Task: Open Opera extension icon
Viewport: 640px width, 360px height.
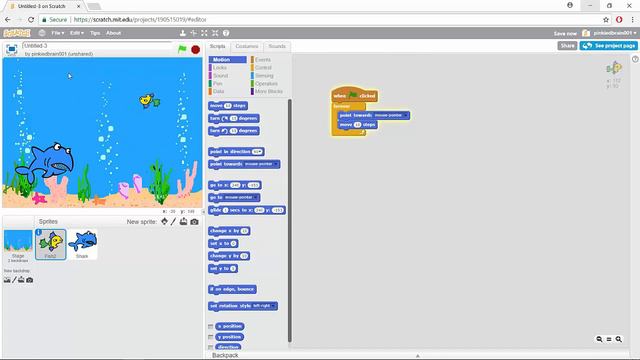Action: point(619,20)
